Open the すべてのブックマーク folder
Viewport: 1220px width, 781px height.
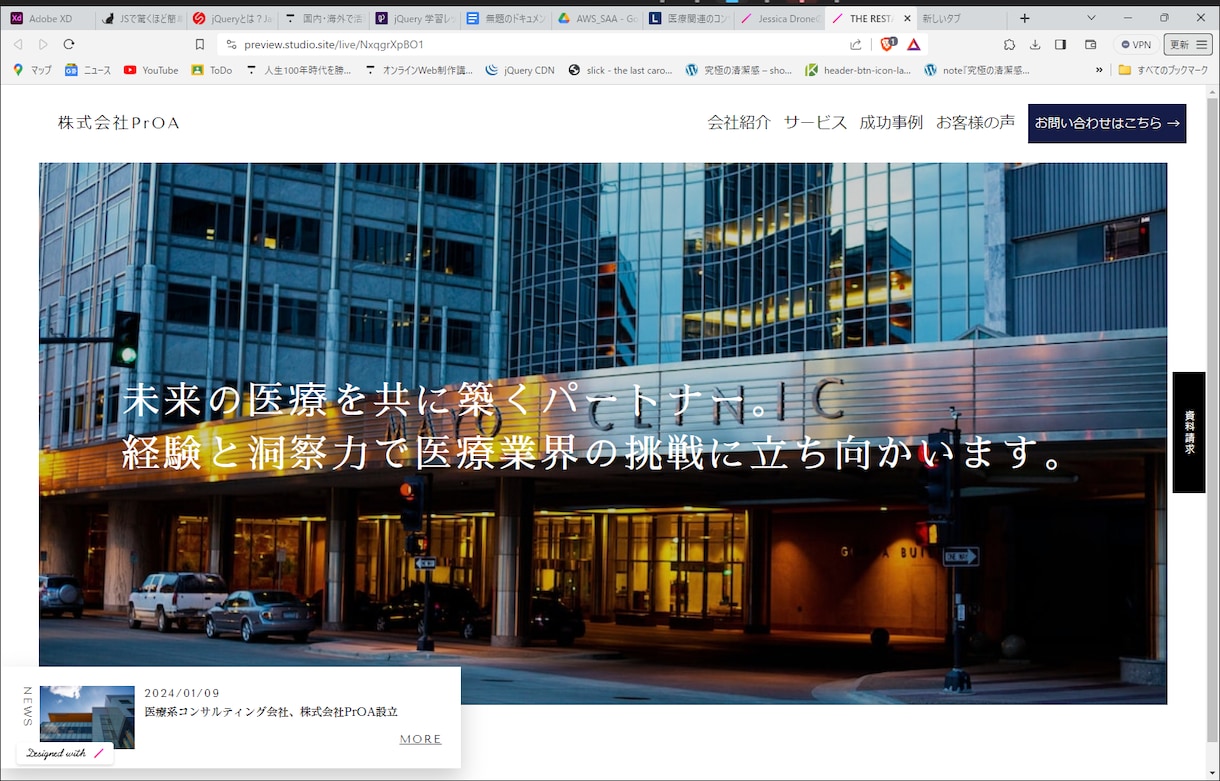(1162, 70)
